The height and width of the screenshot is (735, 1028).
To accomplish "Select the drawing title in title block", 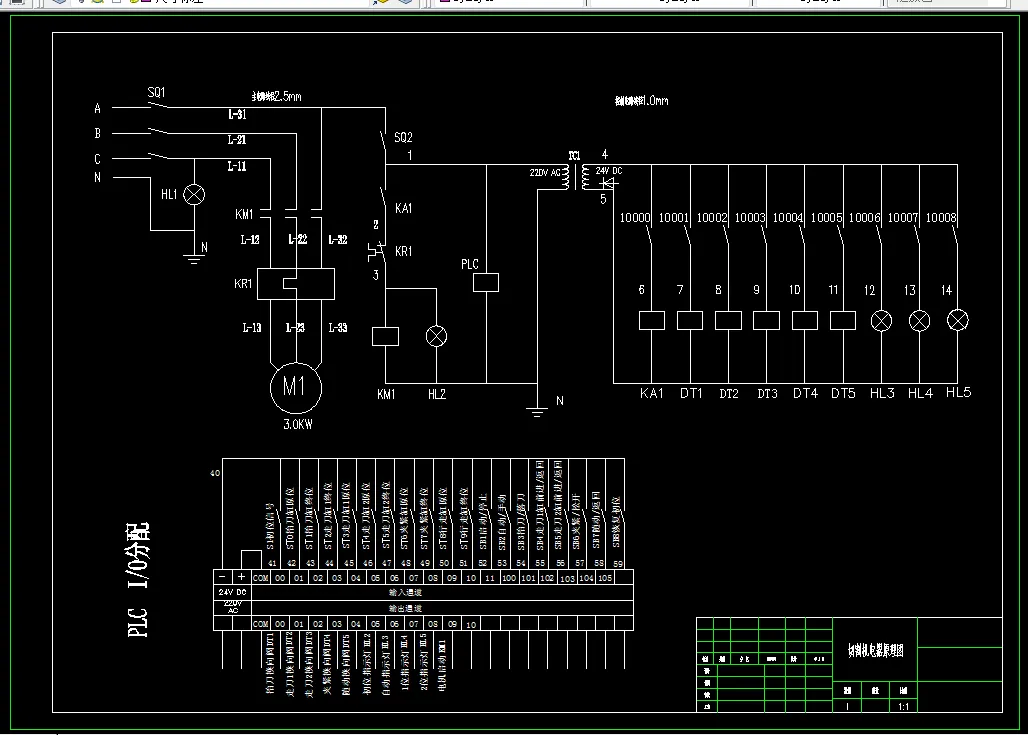I will click(875, 650).
